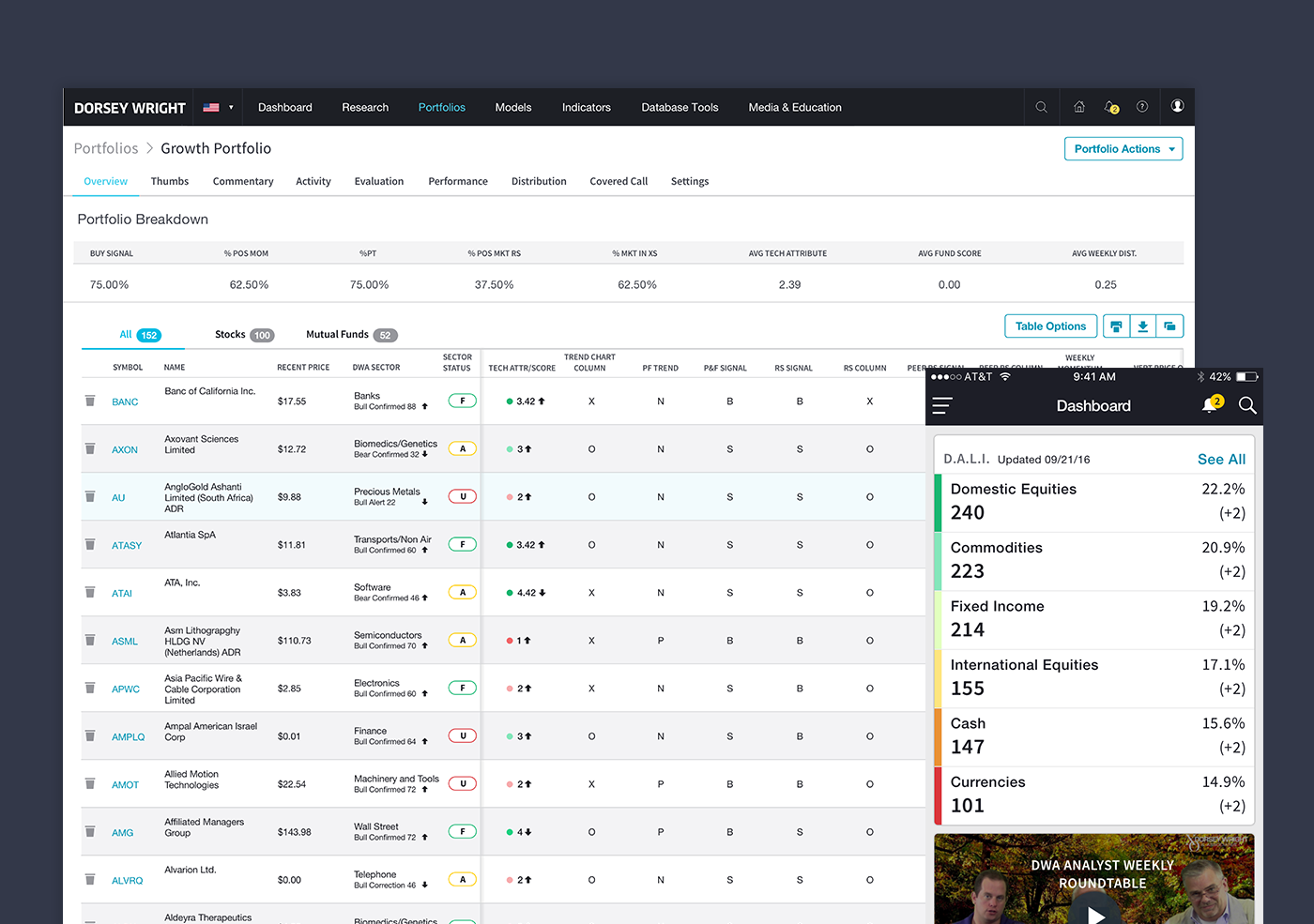Viewport: 1314px width, 924px height.
Task: Delete the AMPLQ row using trash icon
Action: 90,735
